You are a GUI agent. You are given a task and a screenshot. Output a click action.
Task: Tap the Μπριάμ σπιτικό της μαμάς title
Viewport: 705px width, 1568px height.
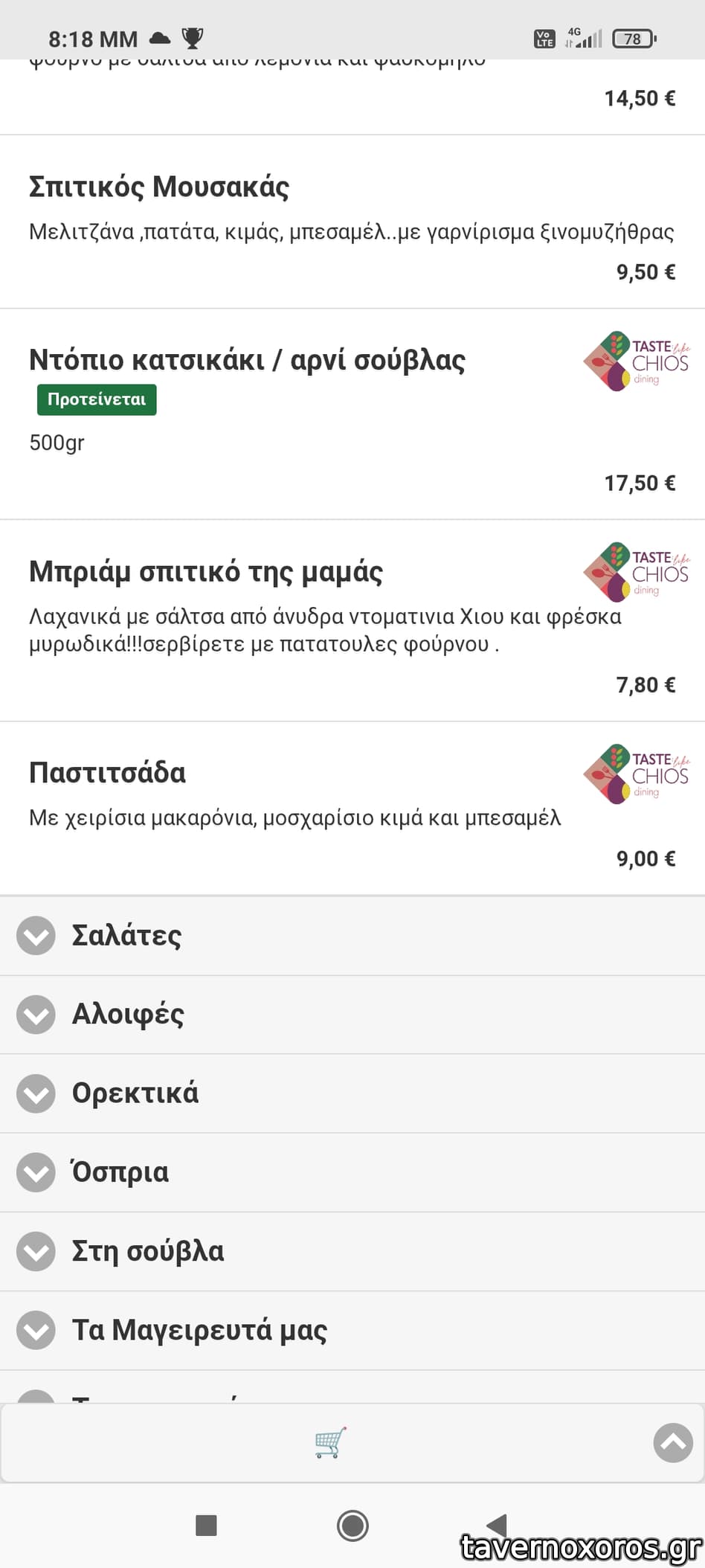coord(205,571)
